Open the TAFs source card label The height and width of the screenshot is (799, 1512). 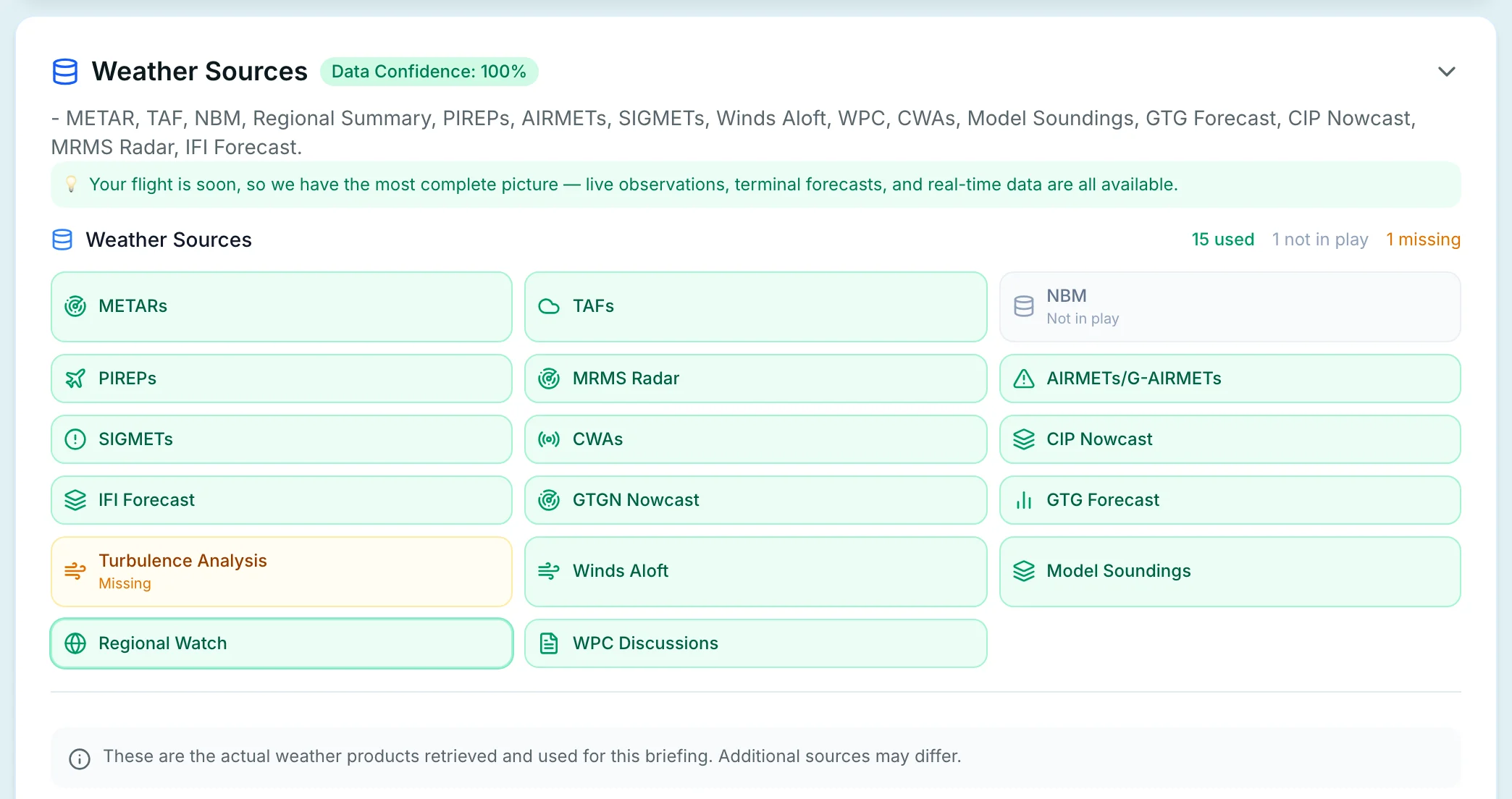[593, 306]
